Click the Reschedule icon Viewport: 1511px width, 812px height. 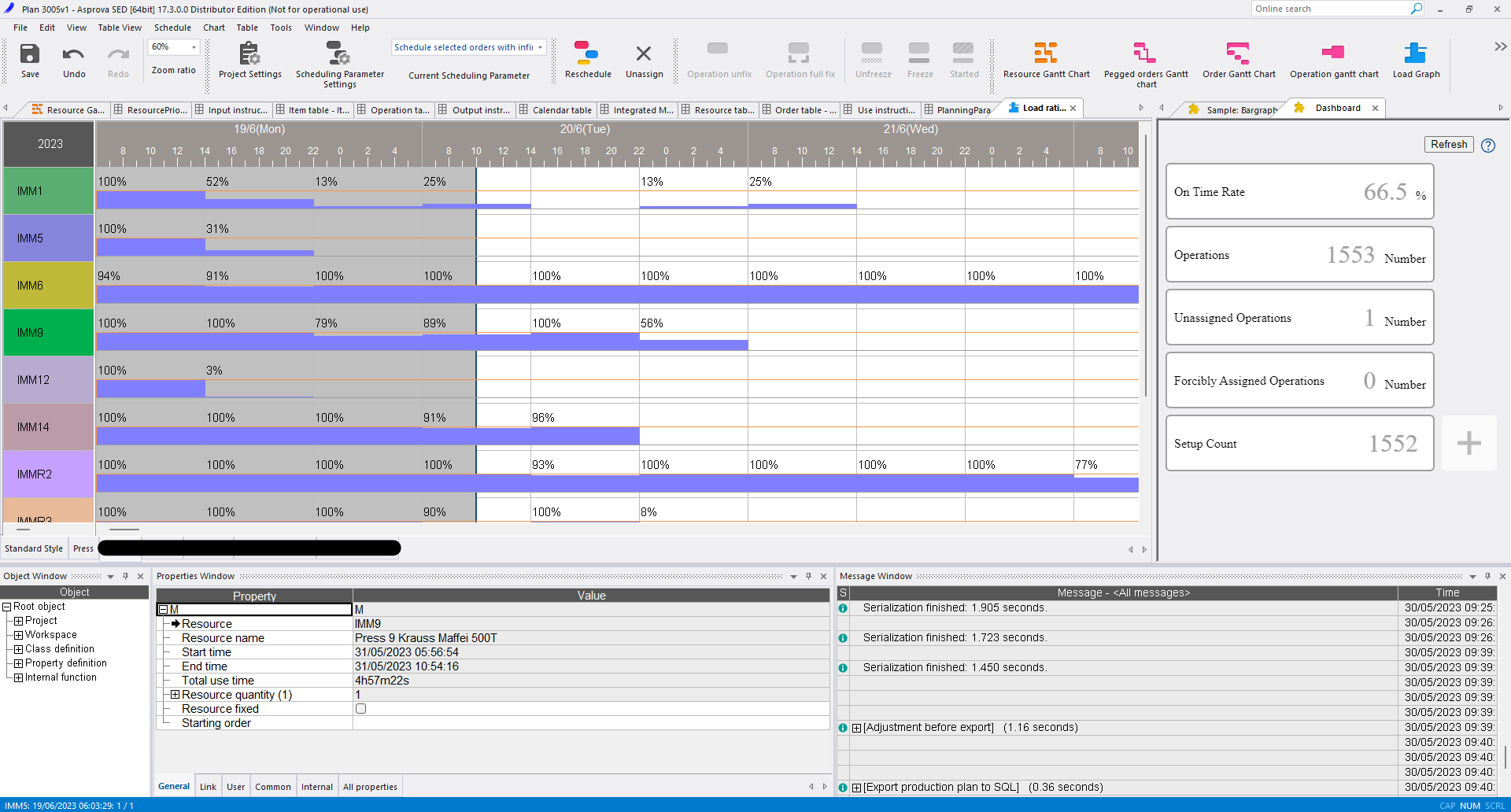(587, 54)
